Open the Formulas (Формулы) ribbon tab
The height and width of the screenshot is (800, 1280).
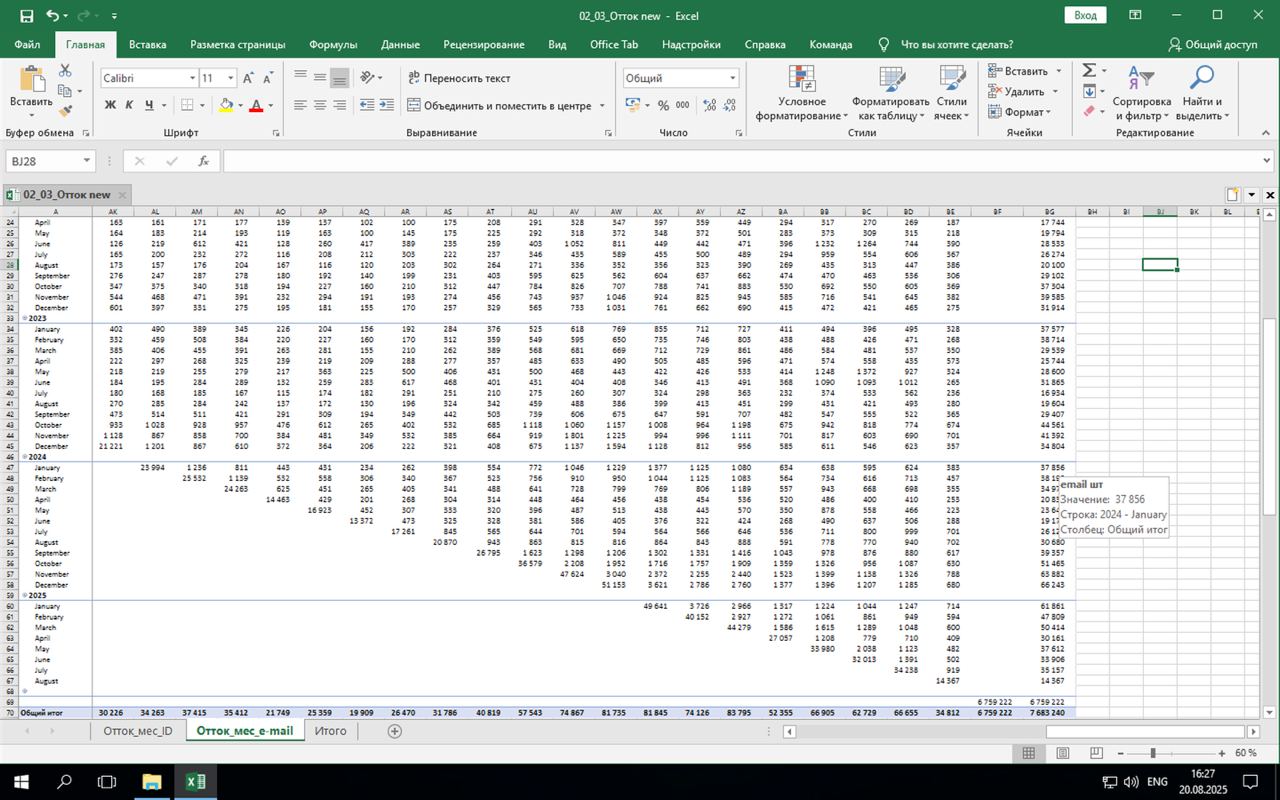(x=333, y=44)
